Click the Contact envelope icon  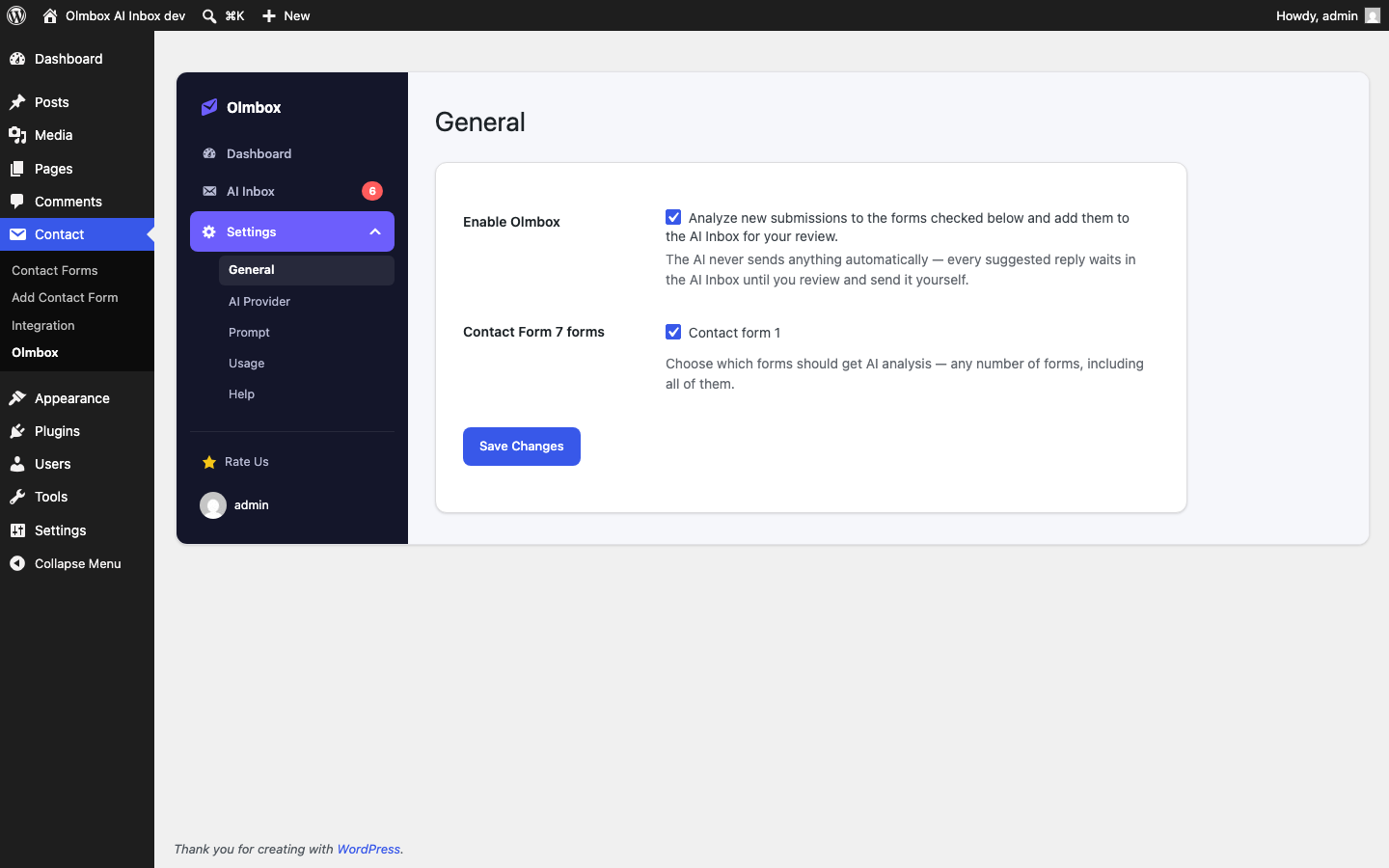click(17, 234)
